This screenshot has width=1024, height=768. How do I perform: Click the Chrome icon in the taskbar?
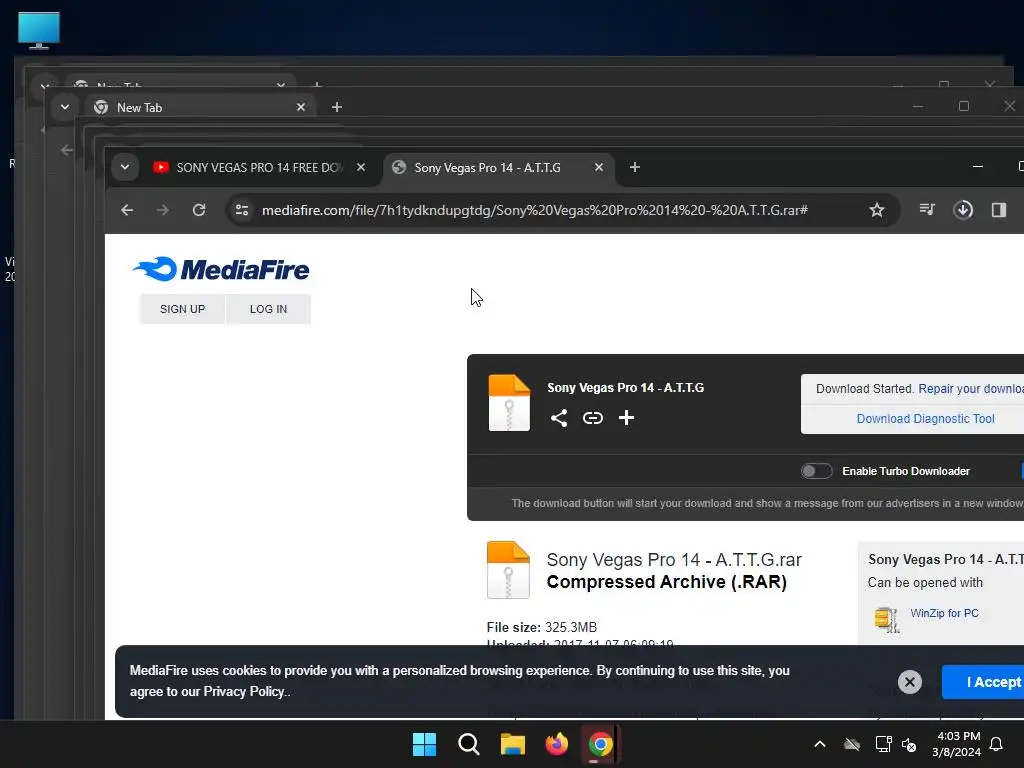pos(600,744)
